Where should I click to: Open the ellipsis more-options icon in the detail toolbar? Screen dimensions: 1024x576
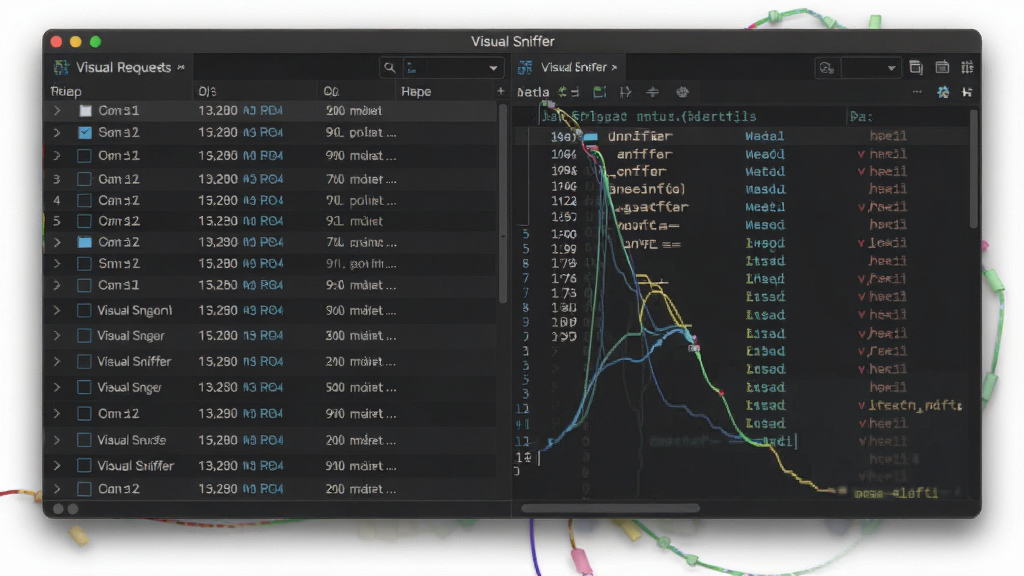point(918,92)
